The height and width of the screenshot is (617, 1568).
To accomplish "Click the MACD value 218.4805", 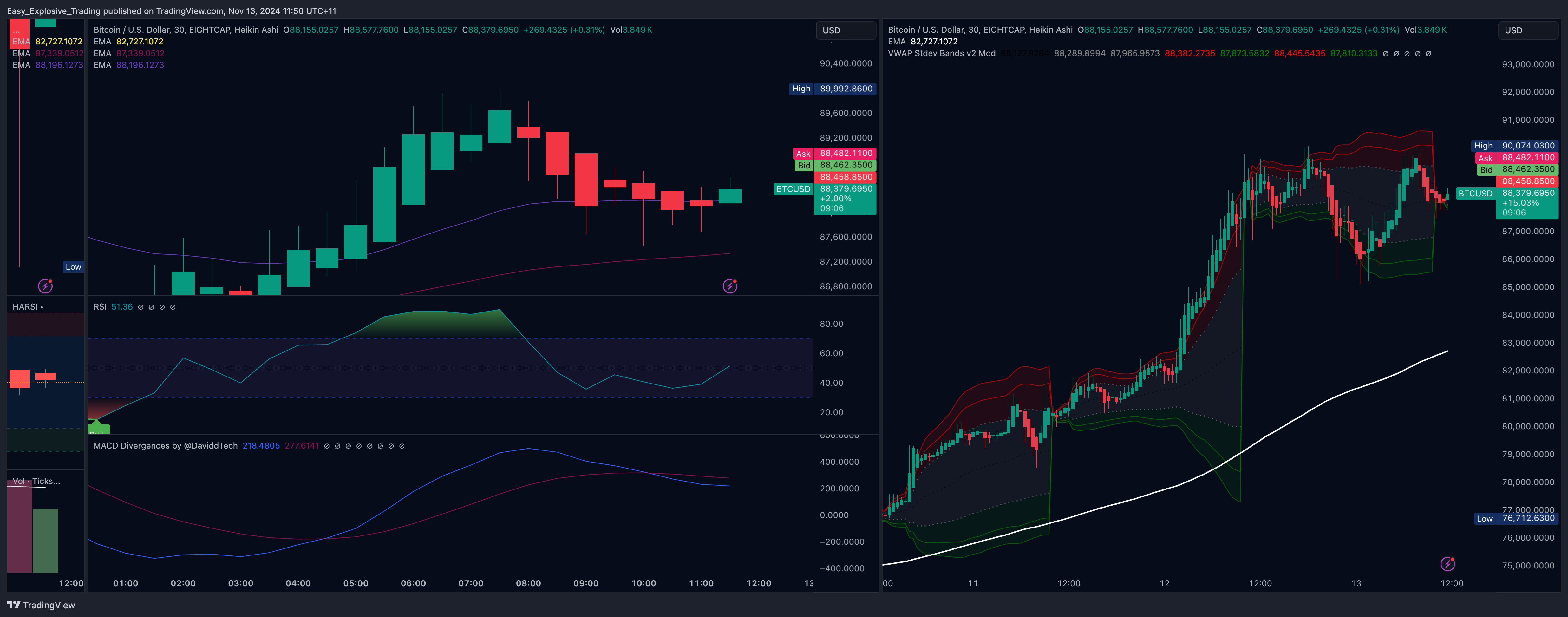I will tap(261, 446).
